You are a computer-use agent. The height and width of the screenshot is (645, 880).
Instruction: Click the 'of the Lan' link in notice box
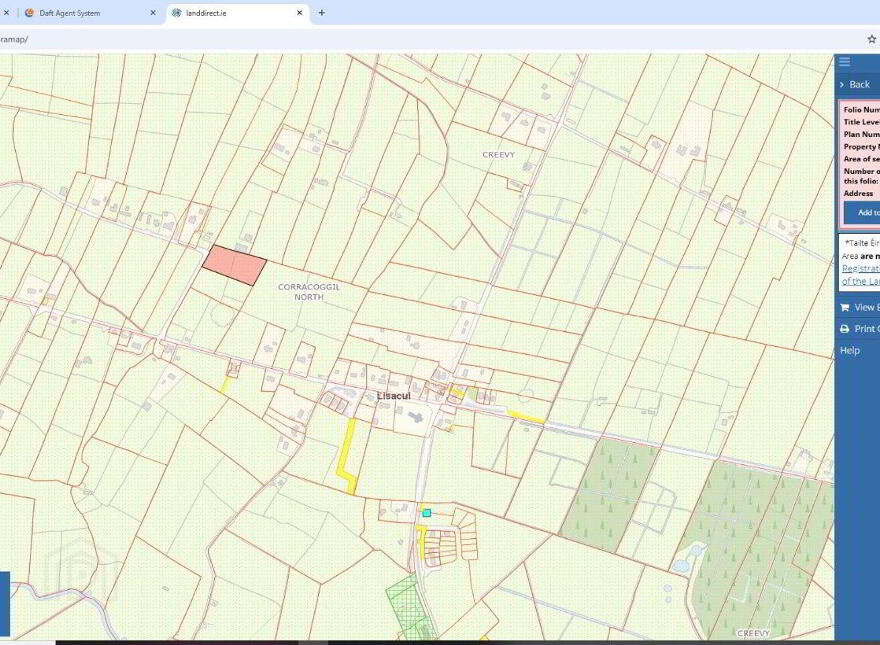click(x=861, y=281)
